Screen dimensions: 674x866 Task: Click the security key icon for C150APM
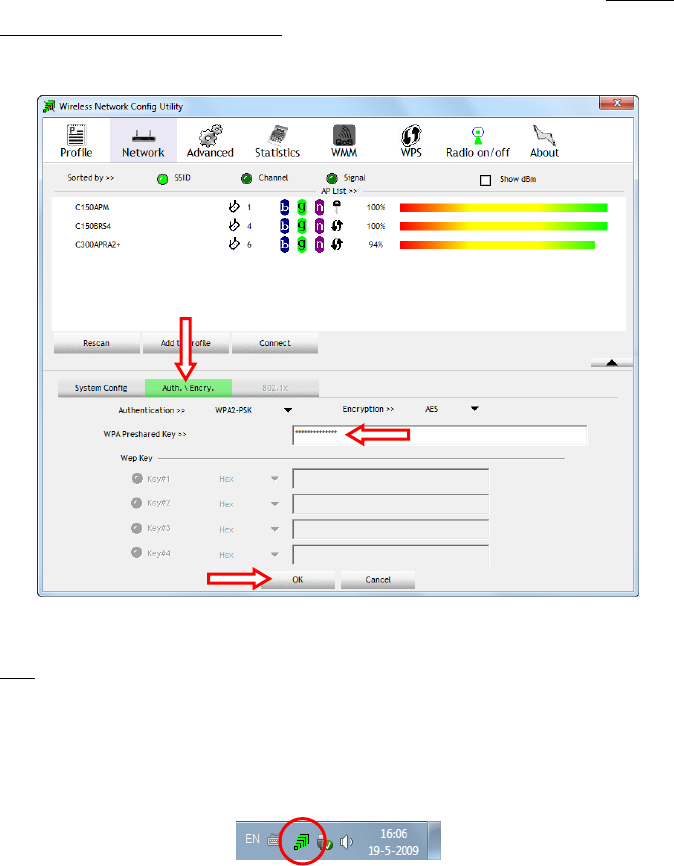336,207
